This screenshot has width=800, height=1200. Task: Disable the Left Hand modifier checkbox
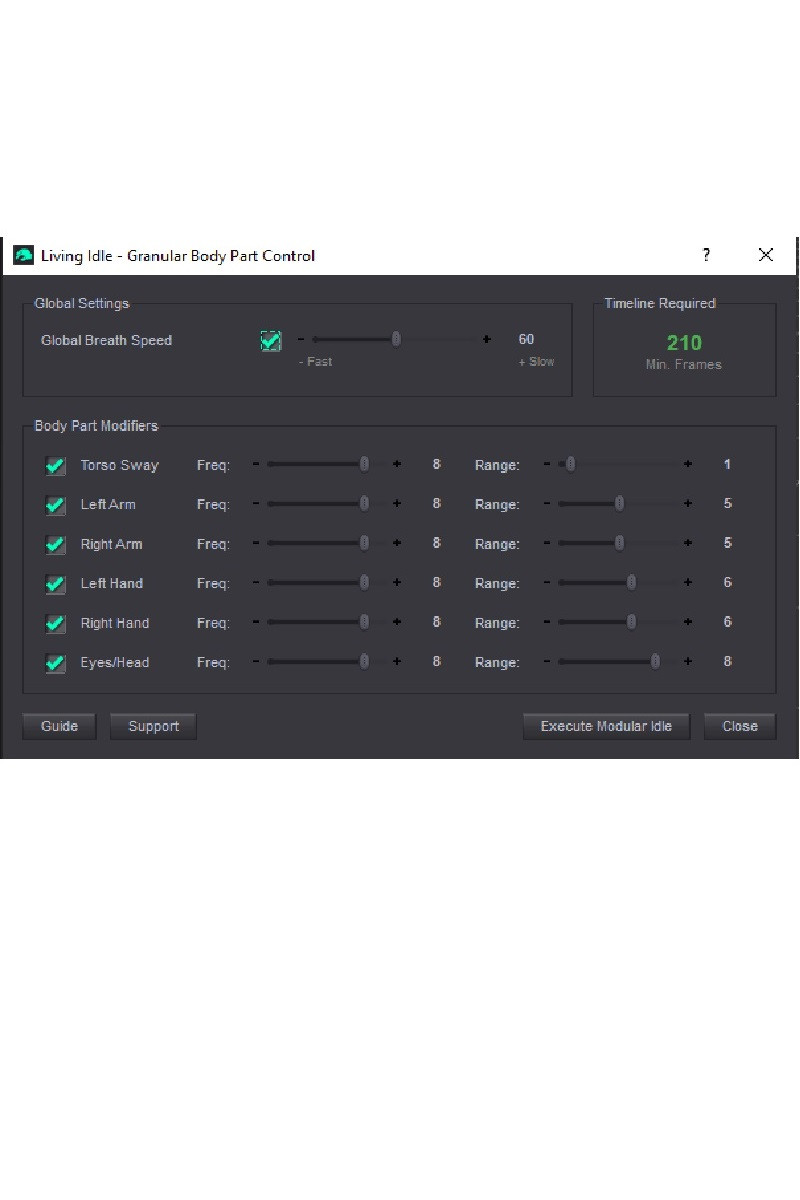(x=56, y=584)
